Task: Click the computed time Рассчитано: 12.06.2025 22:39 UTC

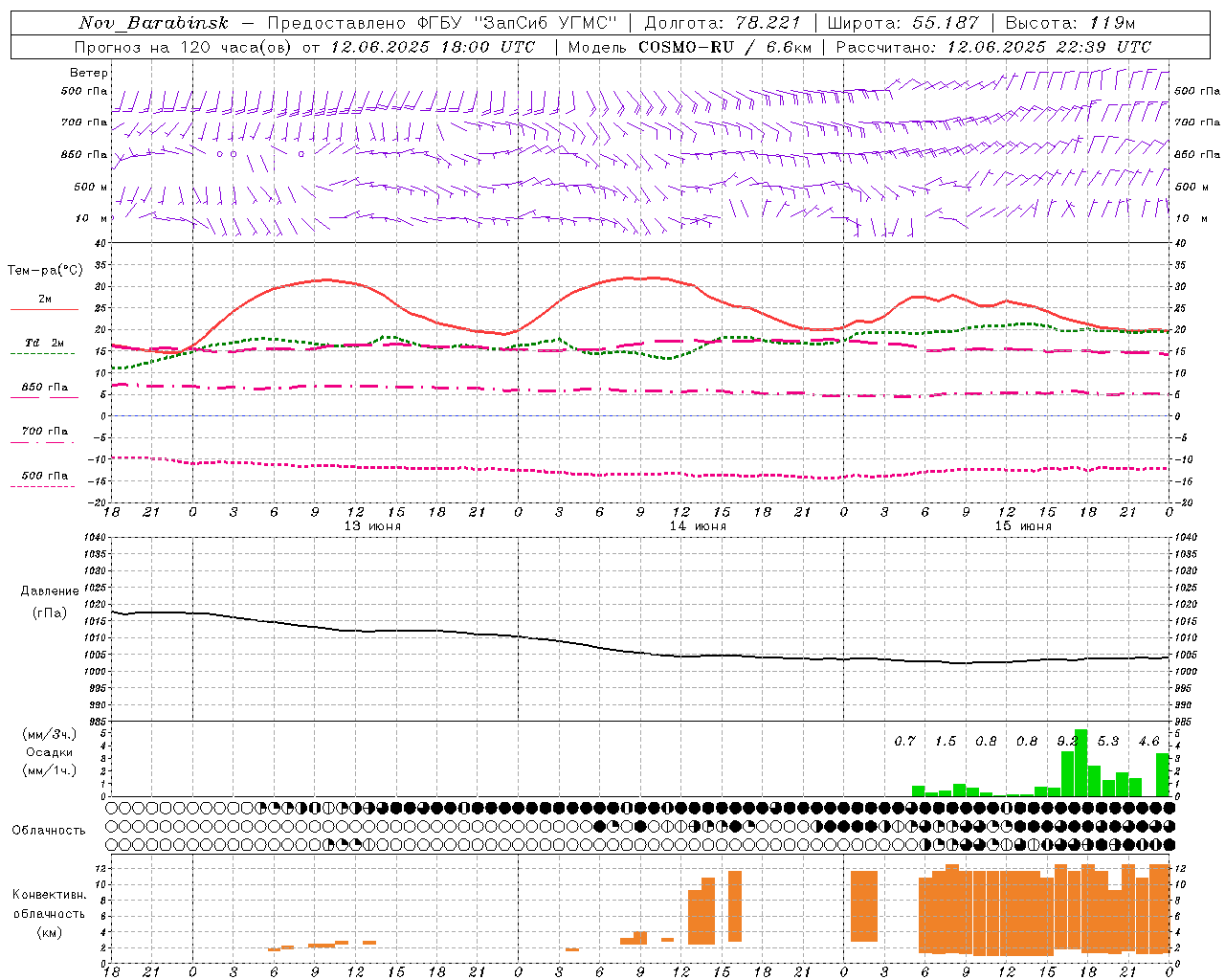Action: tap(993, 47)
